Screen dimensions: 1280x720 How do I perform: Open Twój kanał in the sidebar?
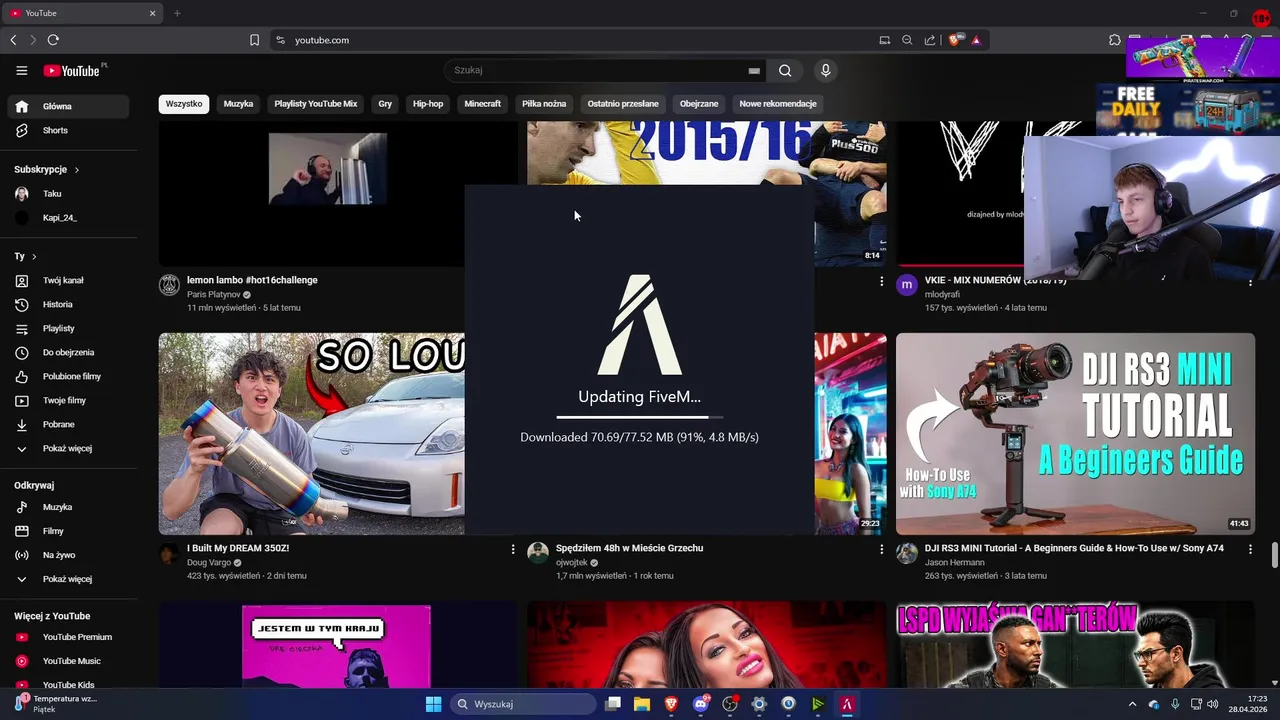pyautogui.click(x=68, y=280)
